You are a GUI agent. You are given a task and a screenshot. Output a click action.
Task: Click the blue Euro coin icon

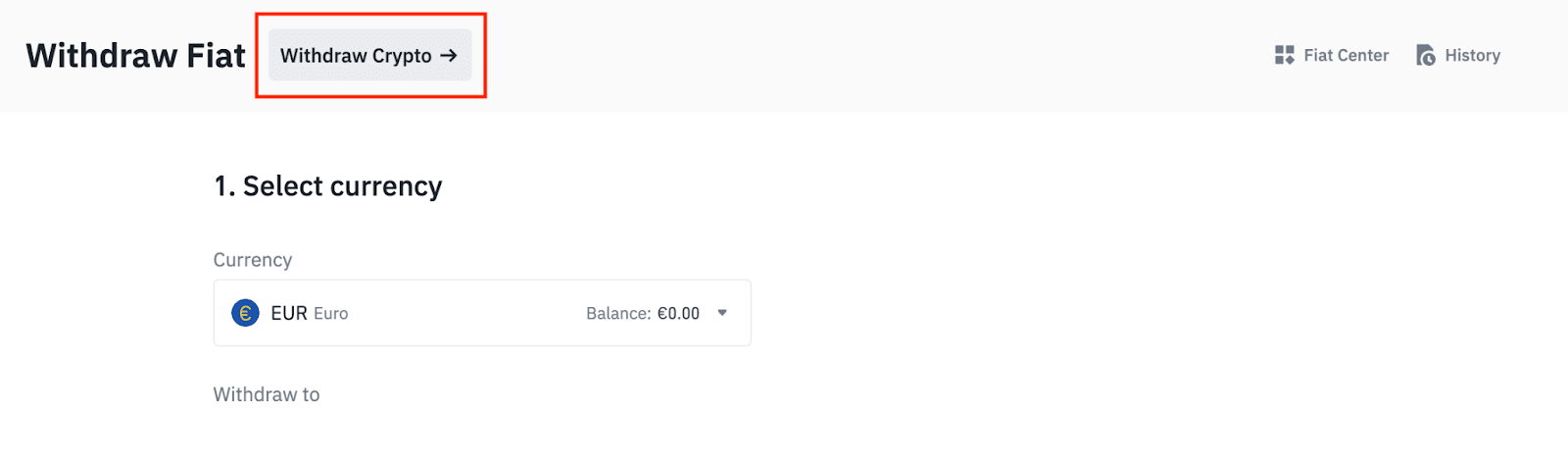[245, 313]
